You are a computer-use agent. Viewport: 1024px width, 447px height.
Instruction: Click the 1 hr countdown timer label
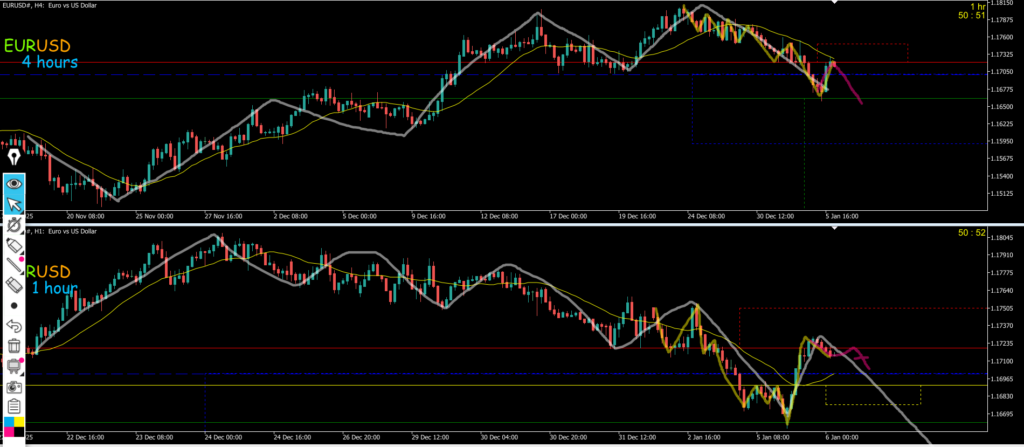[x=1004, y=7]
